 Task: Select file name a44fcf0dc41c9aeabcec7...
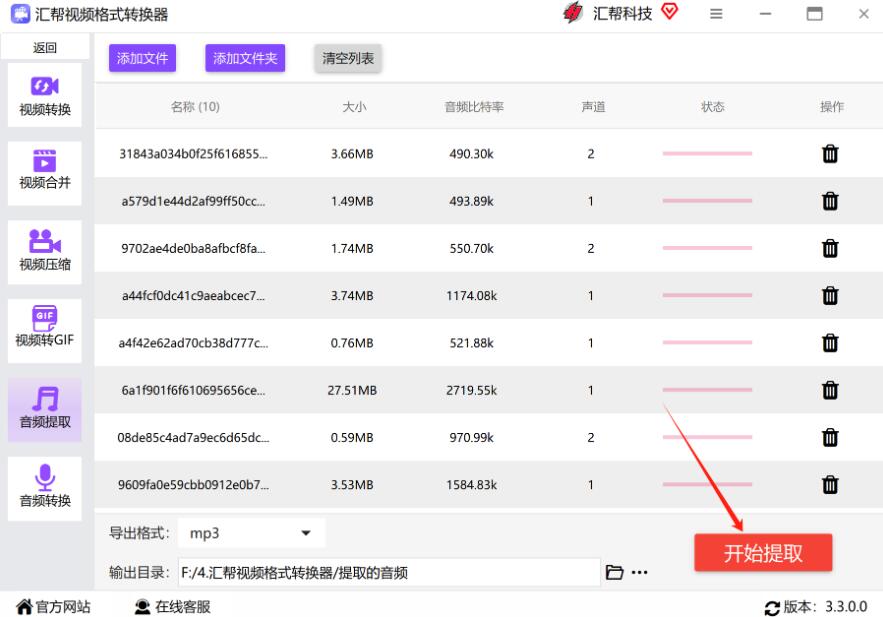click(x=193, y=296)
